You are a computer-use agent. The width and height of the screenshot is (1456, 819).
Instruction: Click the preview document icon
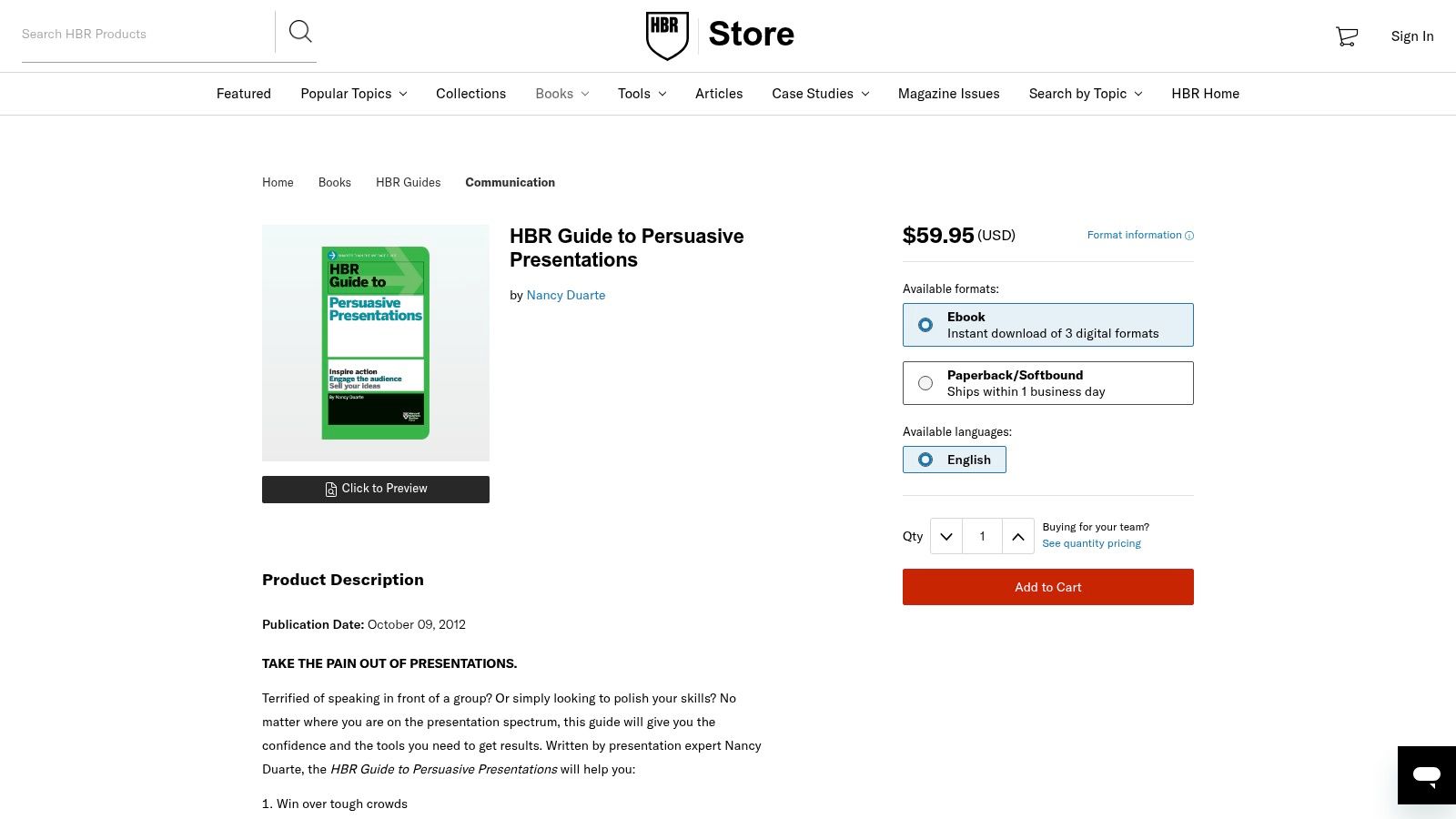click(x=331, y=489)
